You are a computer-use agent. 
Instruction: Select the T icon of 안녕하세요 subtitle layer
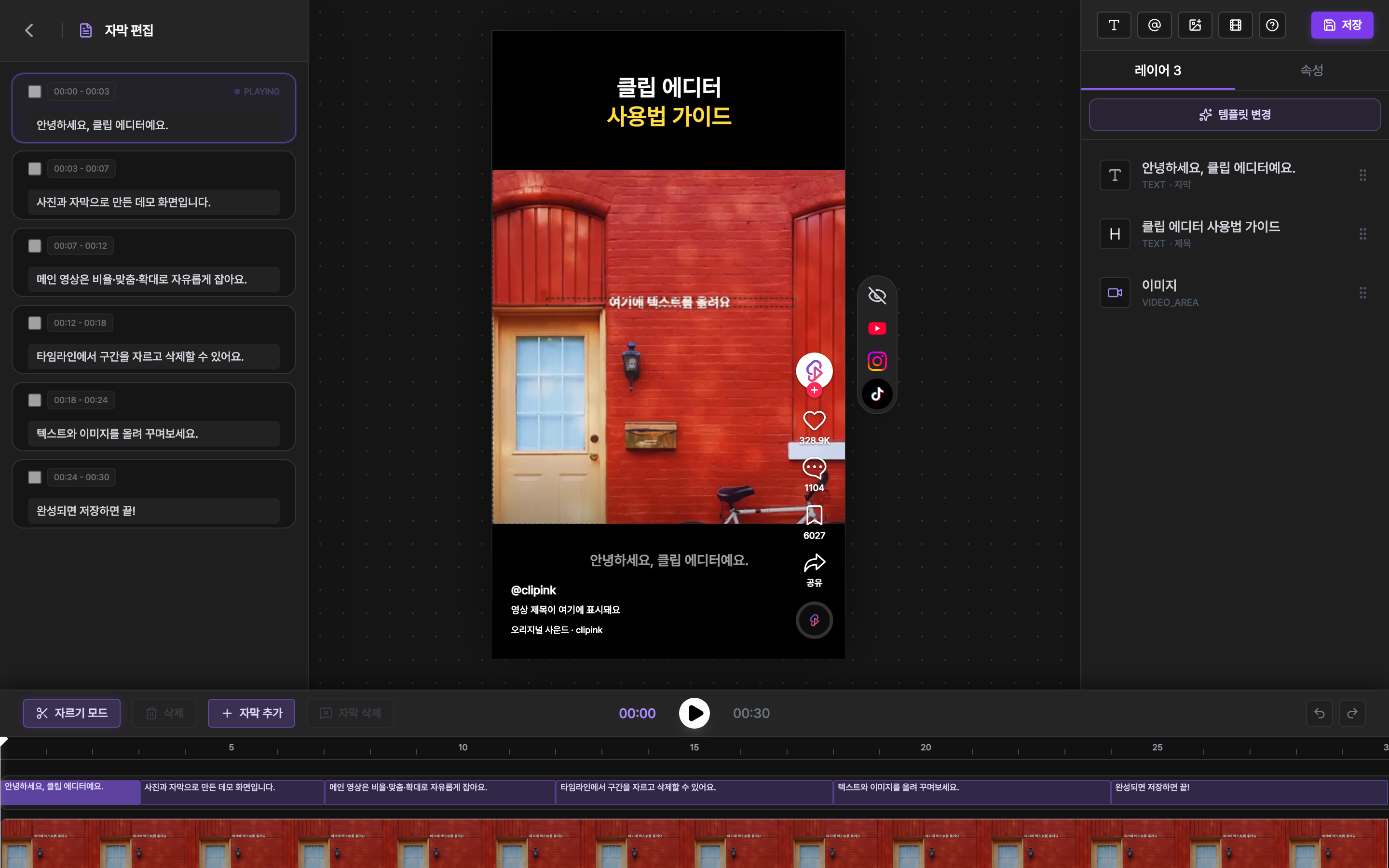[x=1115, y=175]
